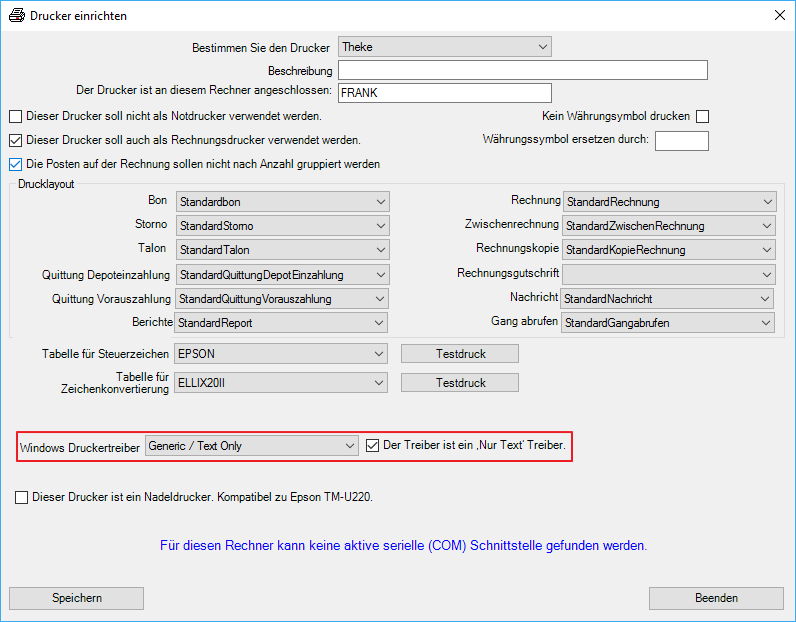Image resolution: width=796 pixels, height=622 pixels.
Task: Toggle 'nicht als Notdrucker verwendet' checkbox
Action: pos(15,117)
